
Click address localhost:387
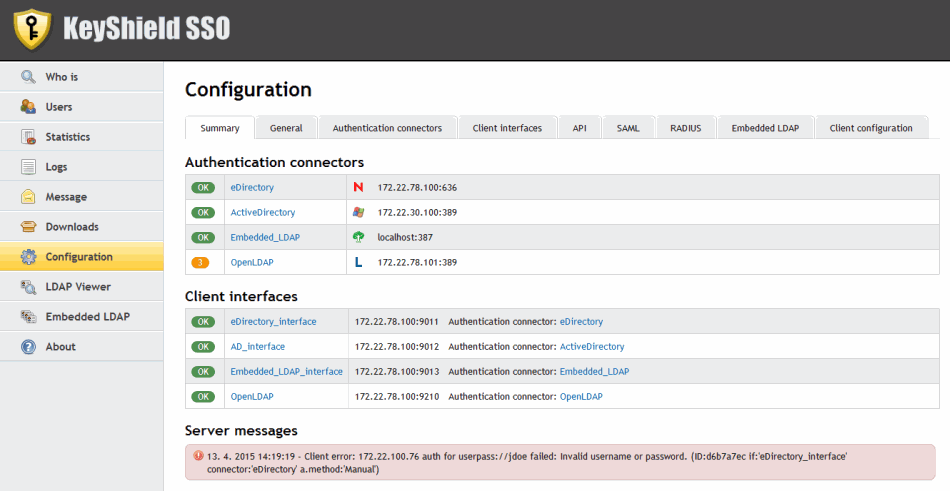405,238
